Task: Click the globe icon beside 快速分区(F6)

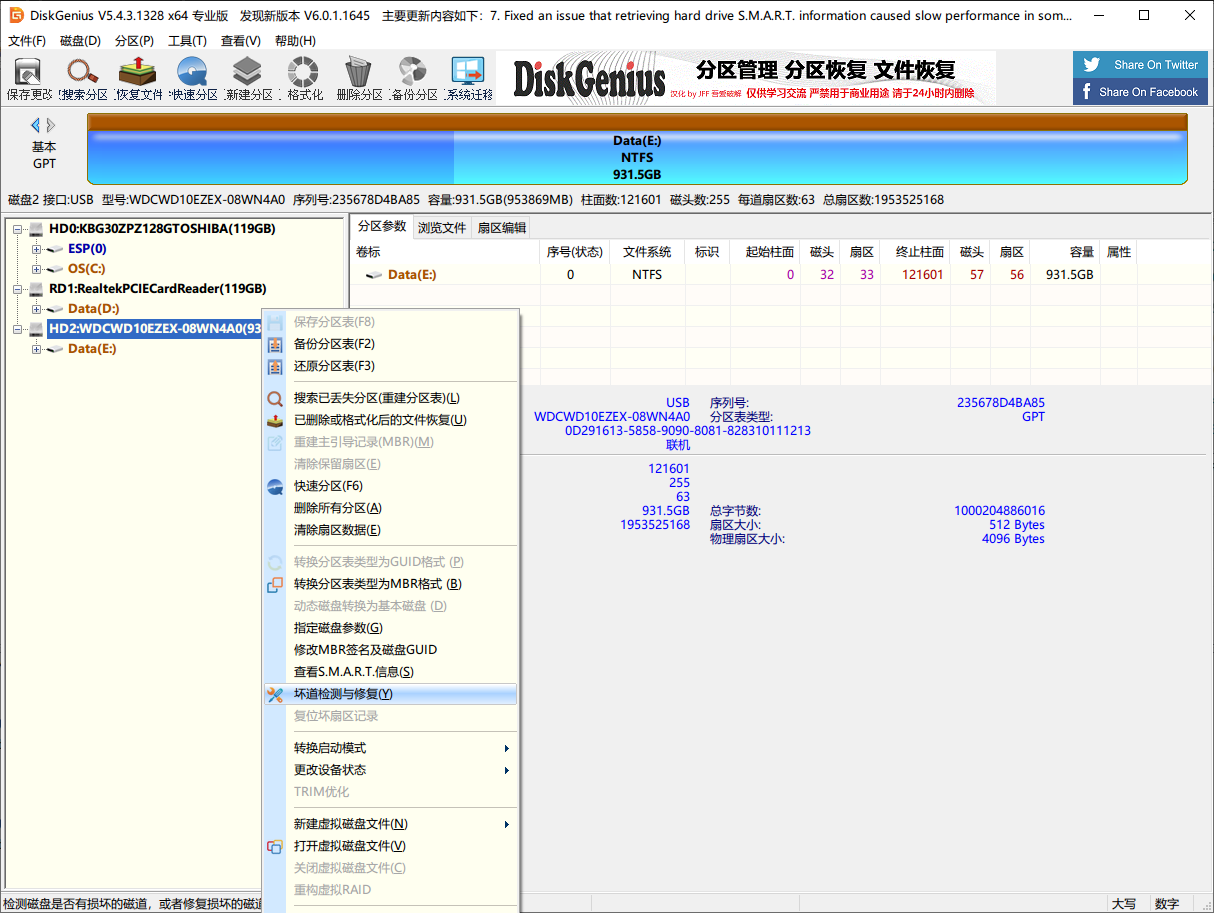Action: (275, 486)
